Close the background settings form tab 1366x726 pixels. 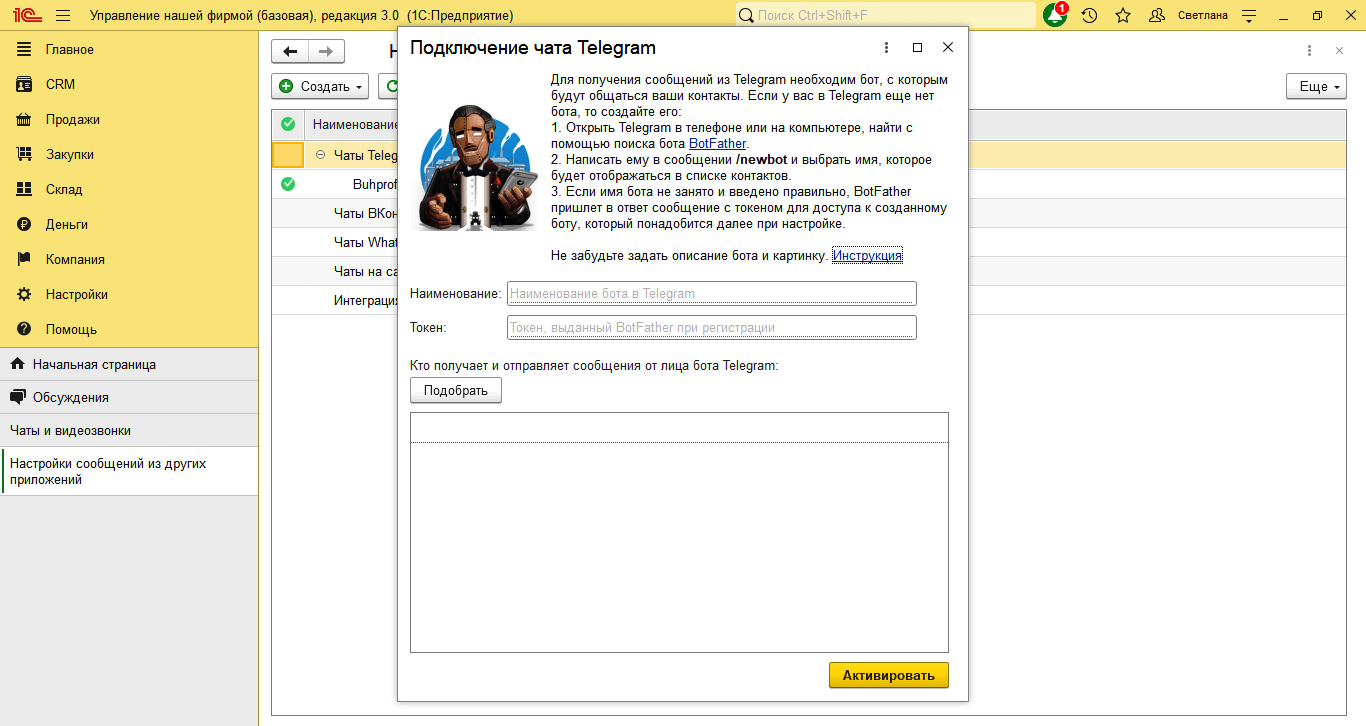(1340, 51)
